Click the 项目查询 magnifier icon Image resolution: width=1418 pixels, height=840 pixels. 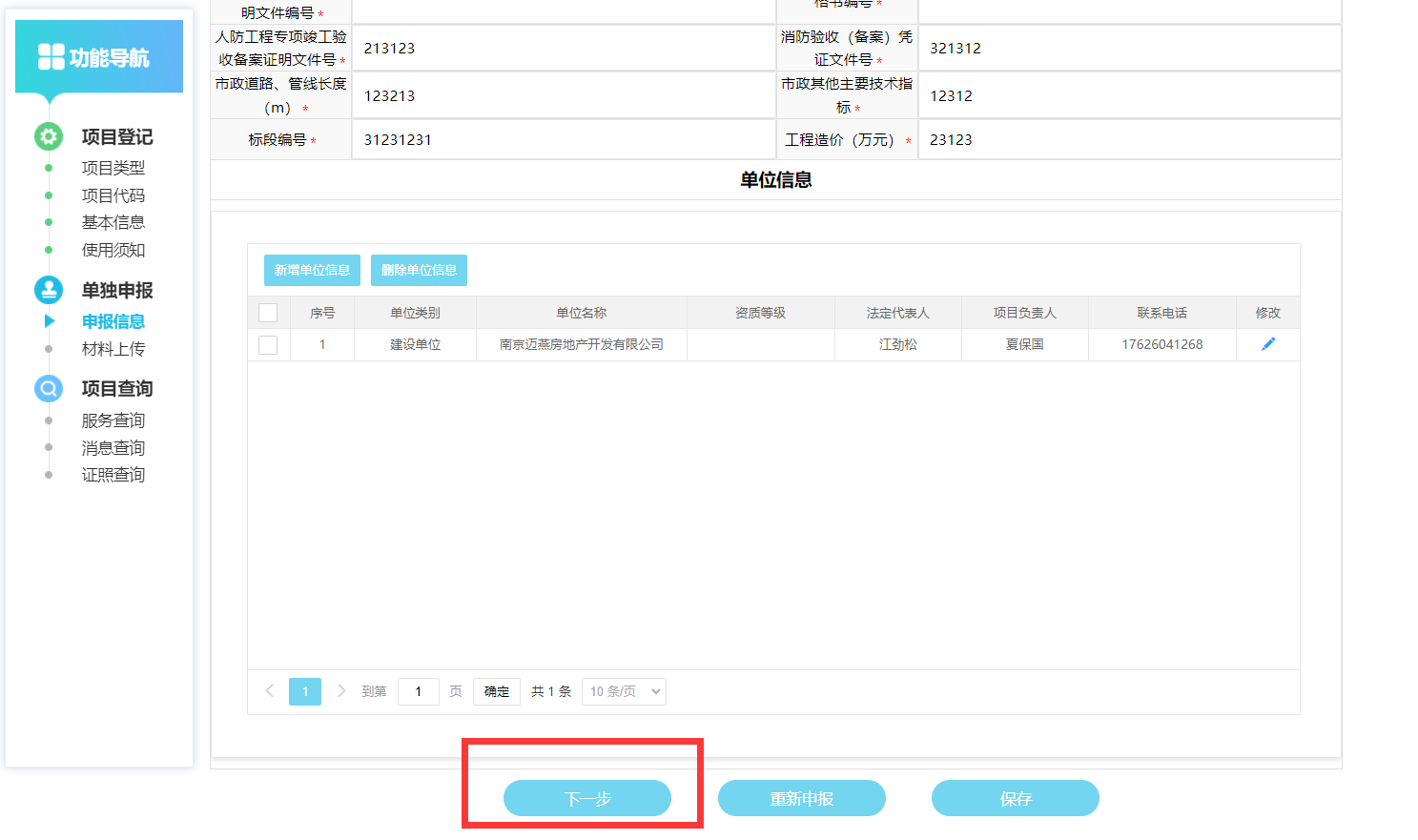point(49,388)
